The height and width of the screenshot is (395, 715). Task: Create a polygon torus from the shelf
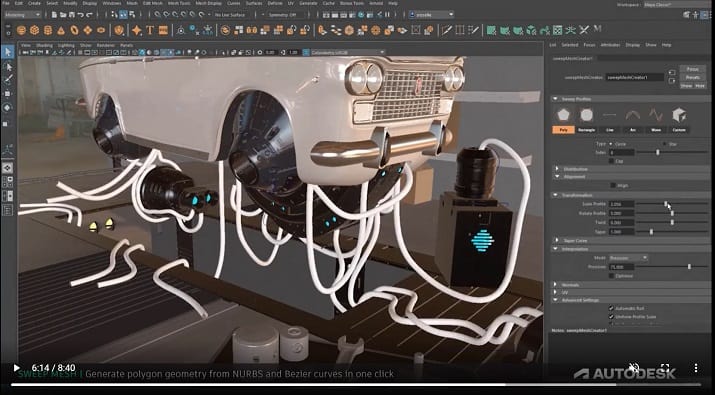pos(74,31)
